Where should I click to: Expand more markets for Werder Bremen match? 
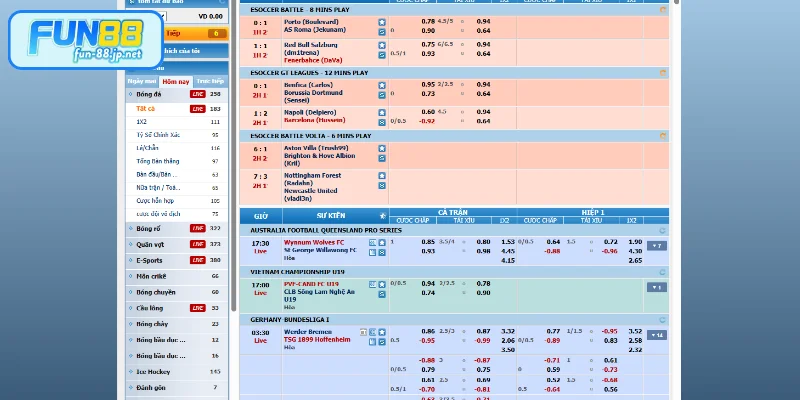[656, 334]
